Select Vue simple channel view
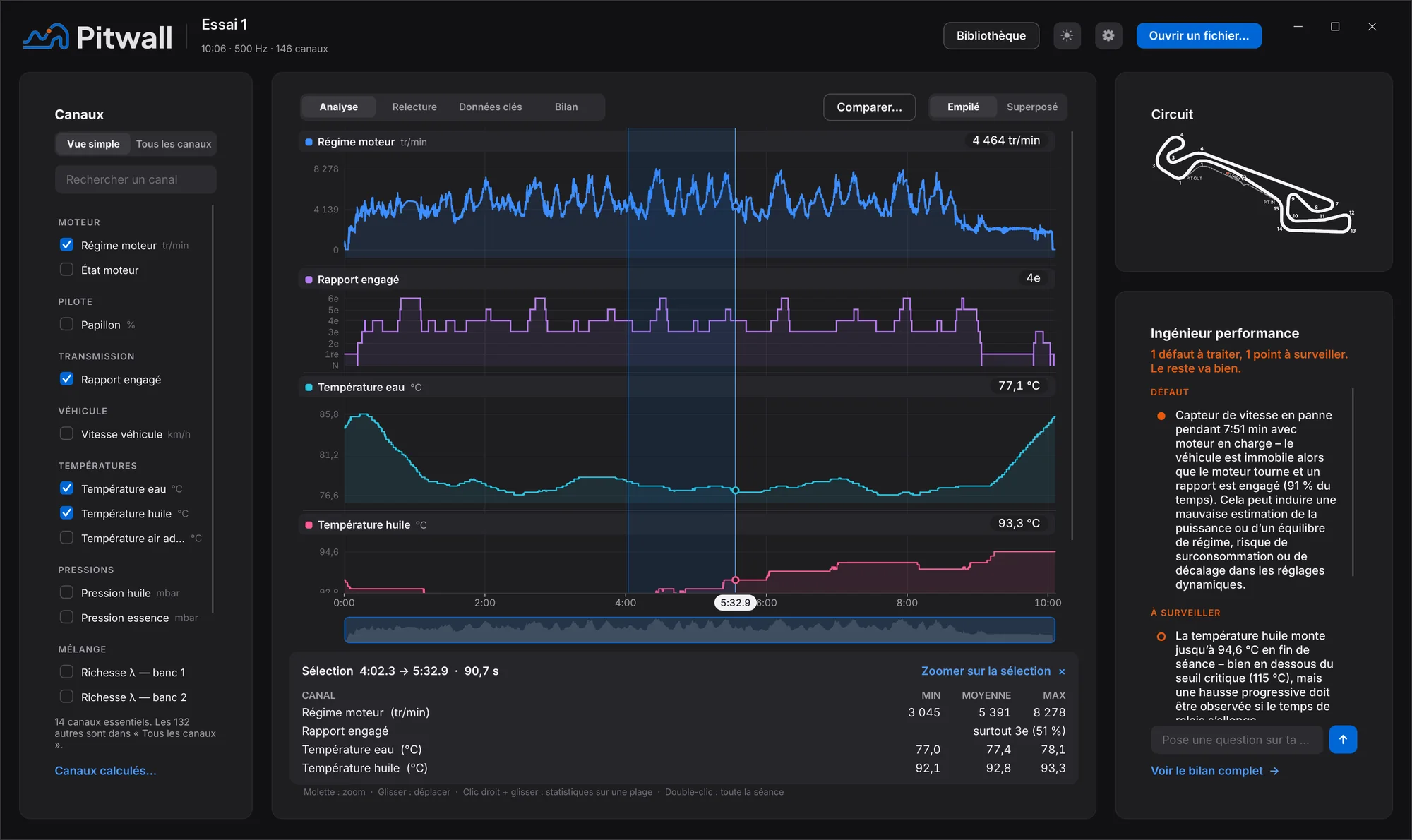The image size is (1412, 840). pyautogui.click(x=93, y=144)
